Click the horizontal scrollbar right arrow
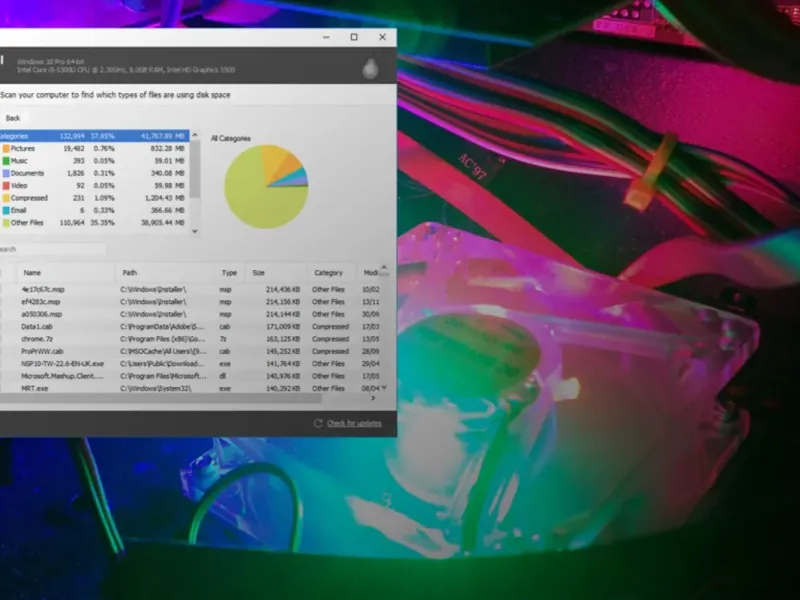The image size is (800, 600). tap(373, 398)
